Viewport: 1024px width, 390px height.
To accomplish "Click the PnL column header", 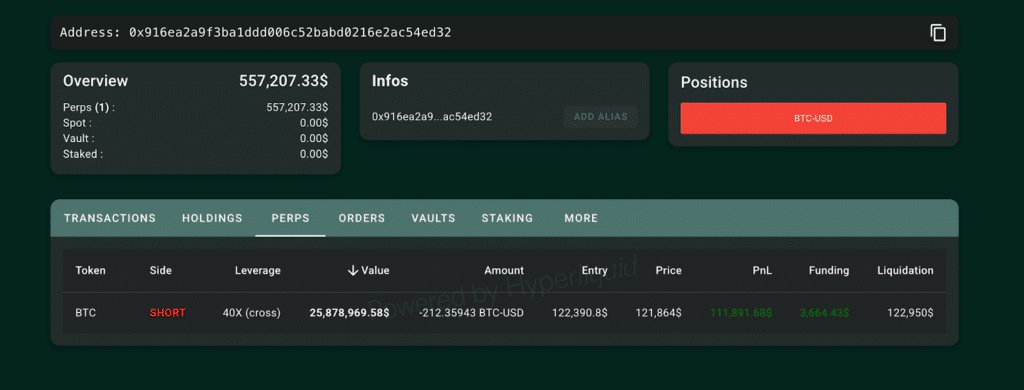I will coord(762,270).
